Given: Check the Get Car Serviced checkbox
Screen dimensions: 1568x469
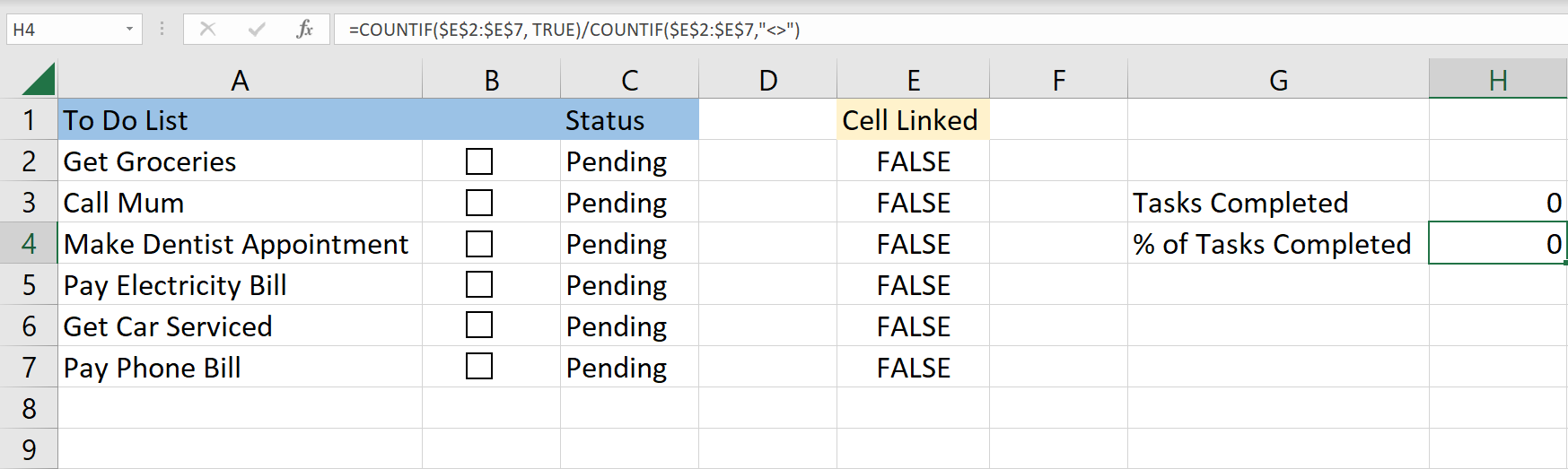Looking at the screenshot, I should coord(479,326).
